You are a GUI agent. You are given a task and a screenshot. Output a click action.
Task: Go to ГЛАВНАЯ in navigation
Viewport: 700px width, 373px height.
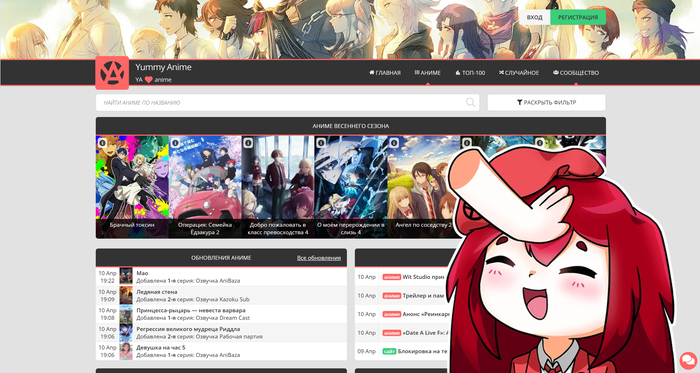[385, 73]
